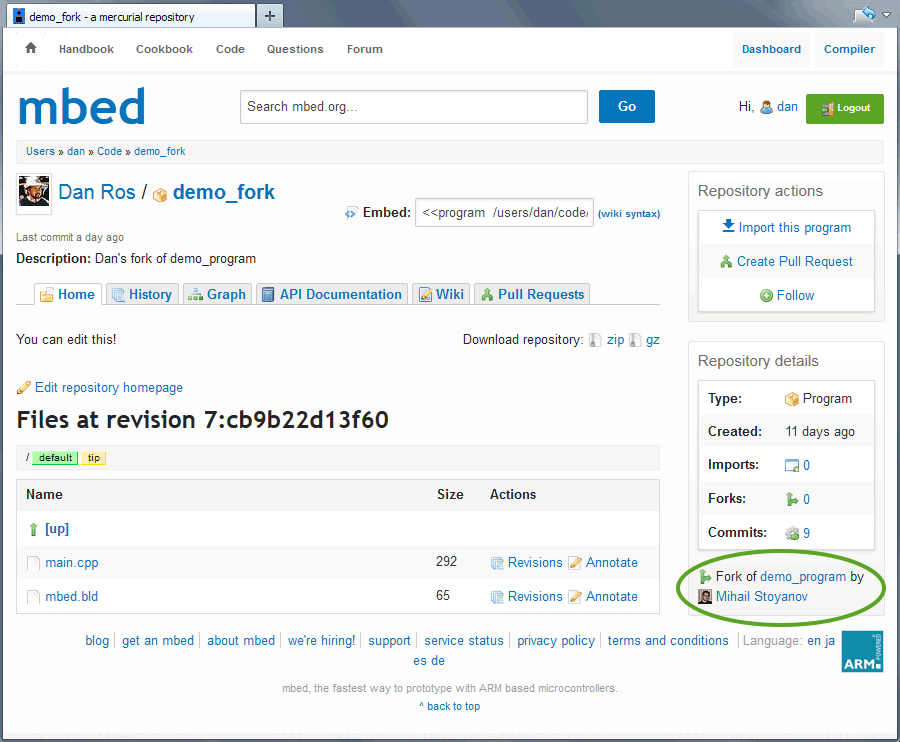
Task: Click the green up arrow icon
Action: click(33, 529)
